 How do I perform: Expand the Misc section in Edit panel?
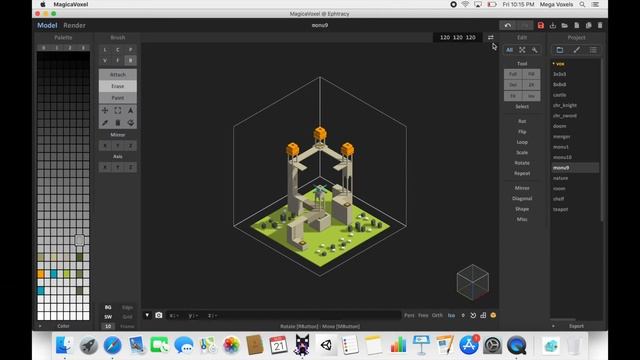[x=522, y=219]
